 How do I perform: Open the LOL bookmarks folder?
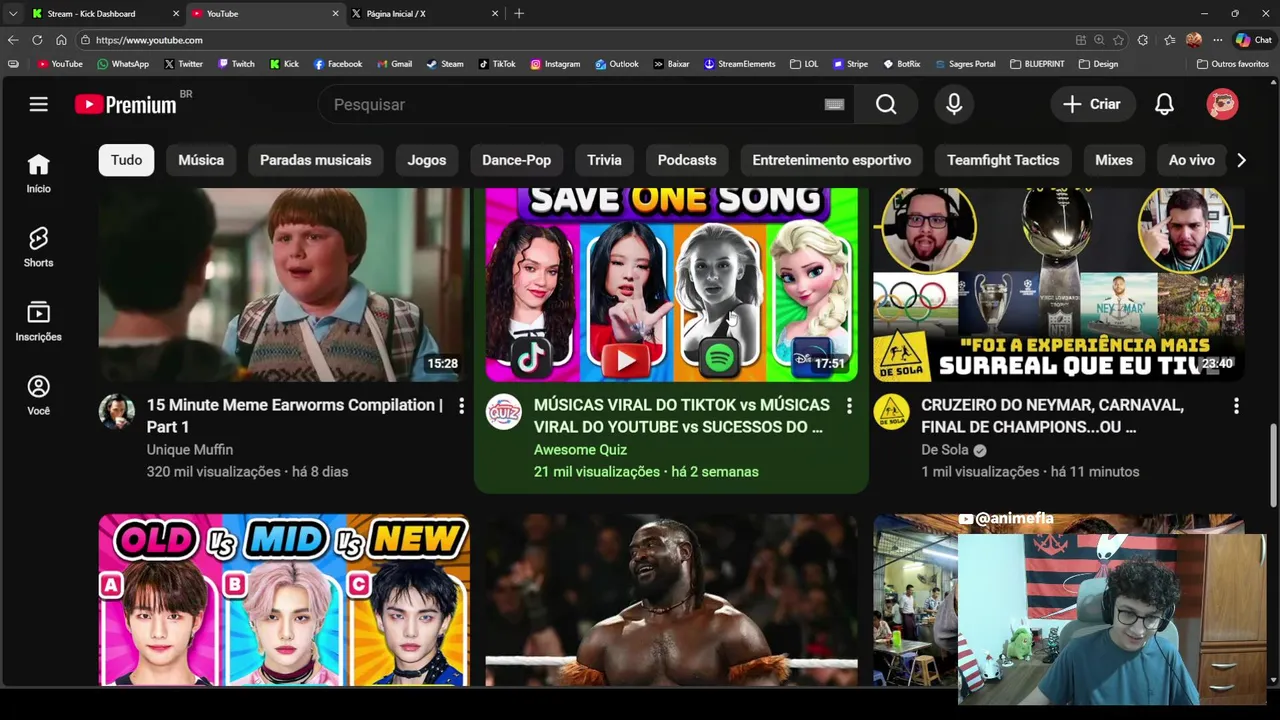click(804, 64)
